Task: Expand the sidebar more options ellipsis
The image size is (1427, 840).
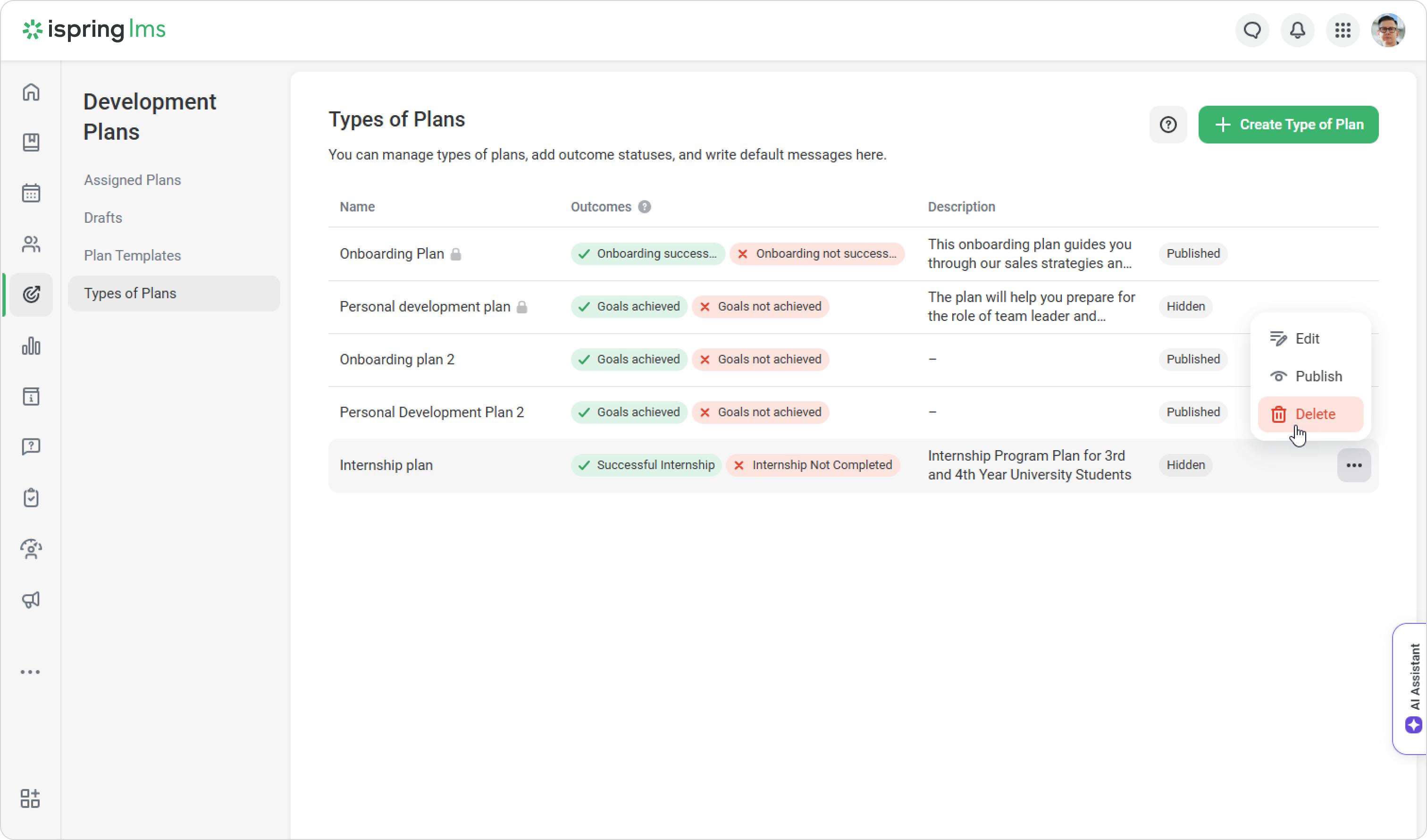Action: (31, 672)
